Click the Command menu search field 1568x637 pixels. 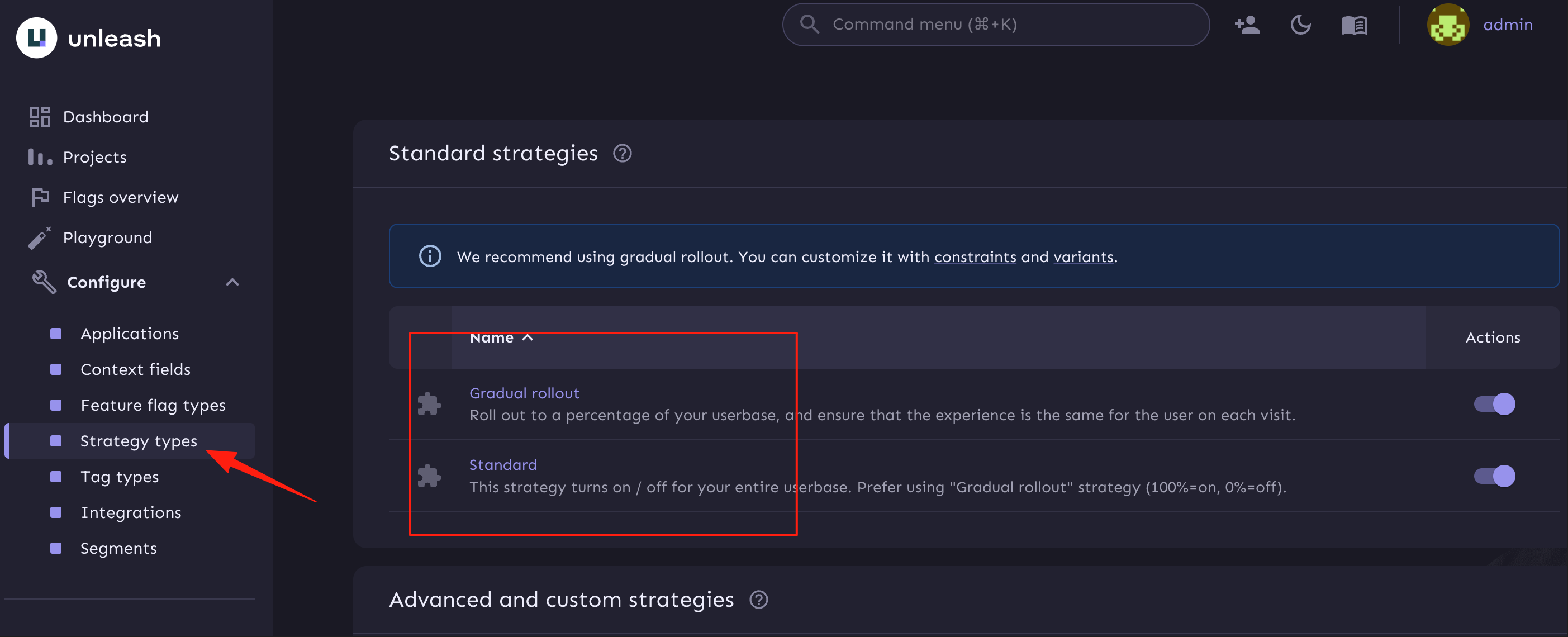tap(996, 25)
